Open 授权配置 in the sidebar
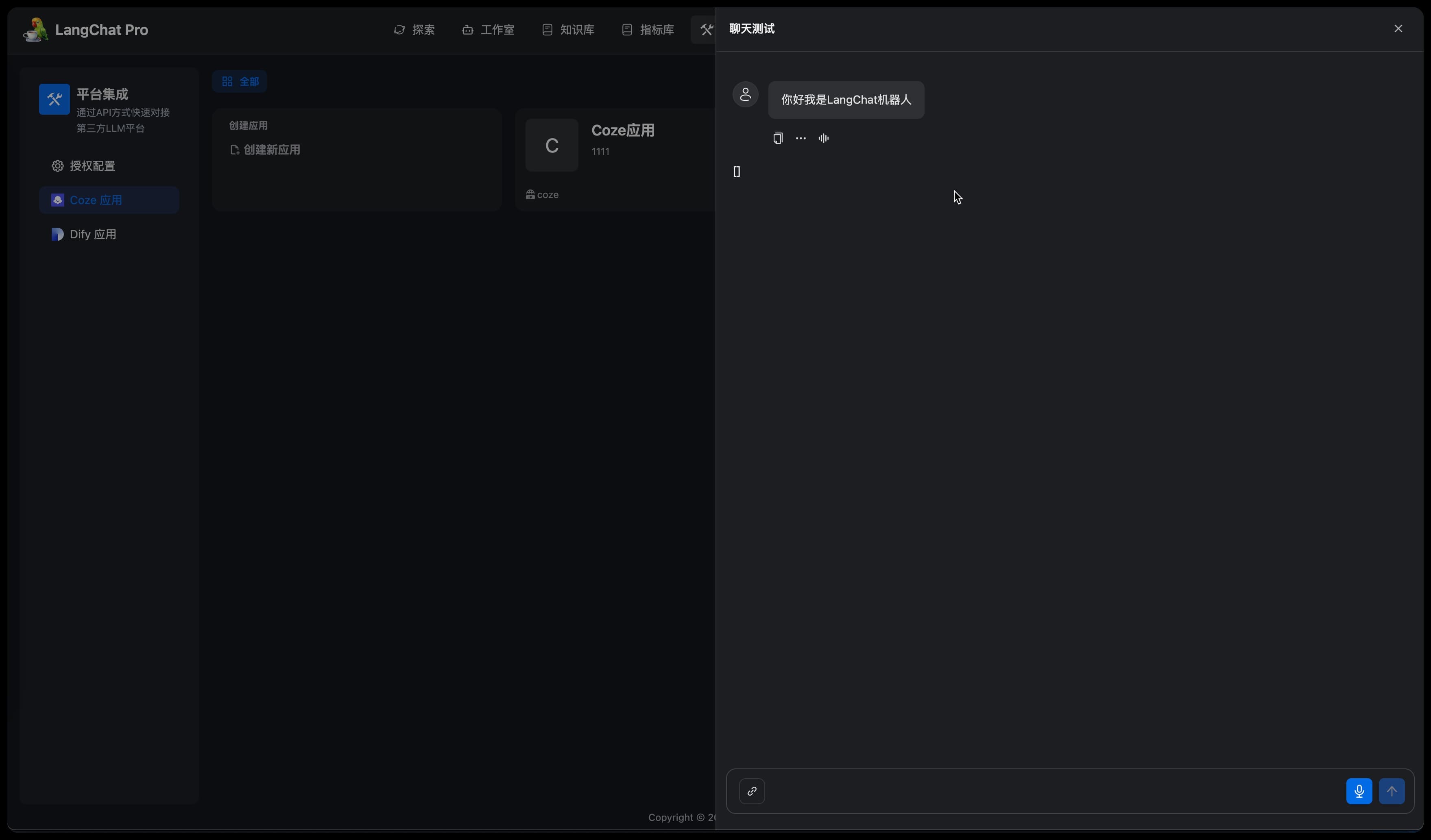Screen dimensions: 1431x840 click(x=109, y=166)
